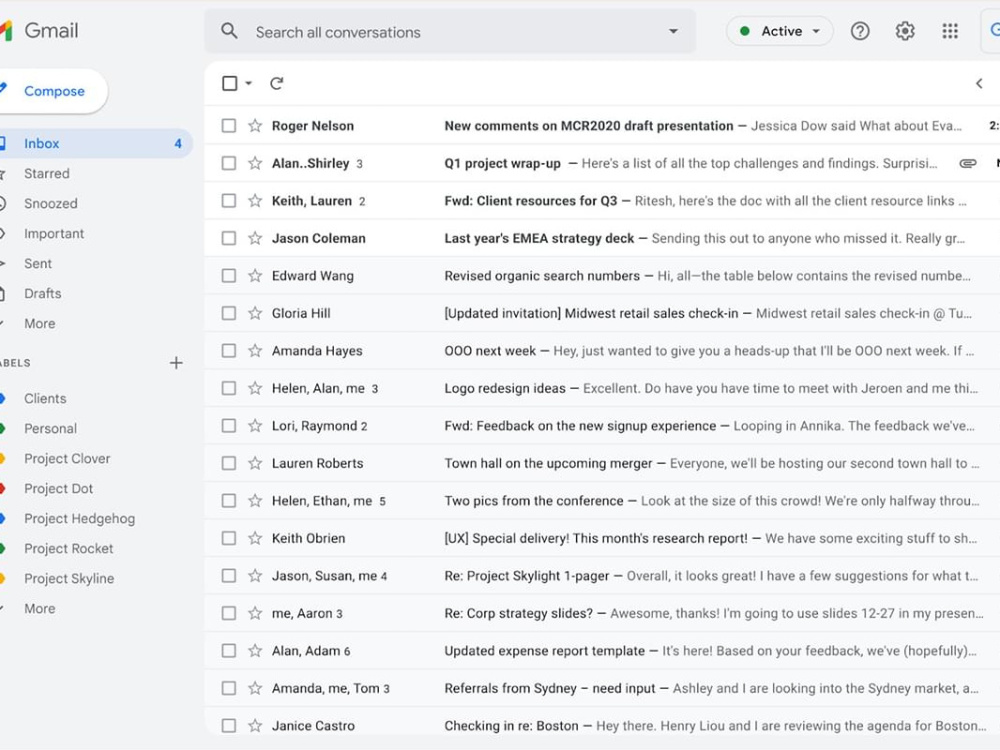
Task: Open the email 'Last year's EMEA strategy deck'
Action: (x=602, y=238)
